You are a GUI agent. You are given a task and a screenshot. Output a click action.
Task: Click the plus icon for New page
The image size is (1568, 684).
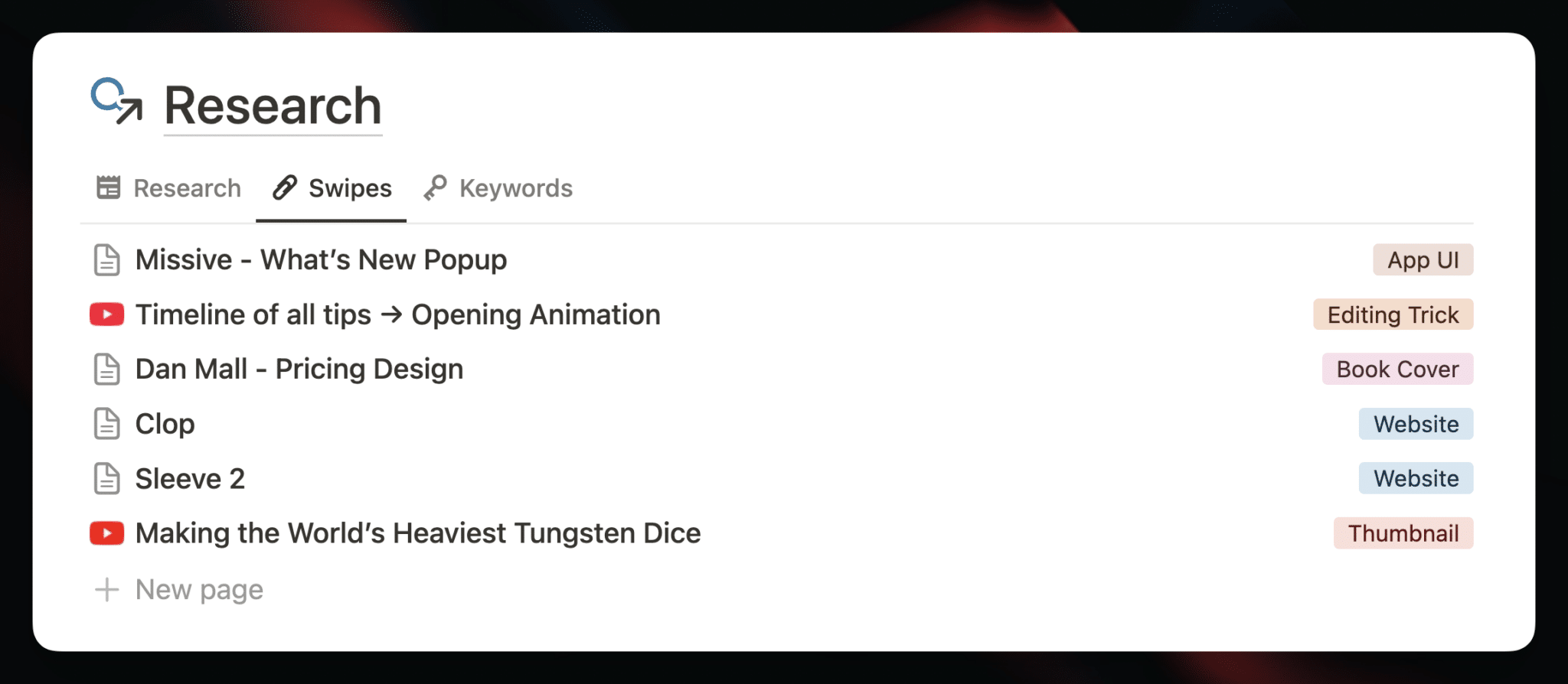point(106,590)
